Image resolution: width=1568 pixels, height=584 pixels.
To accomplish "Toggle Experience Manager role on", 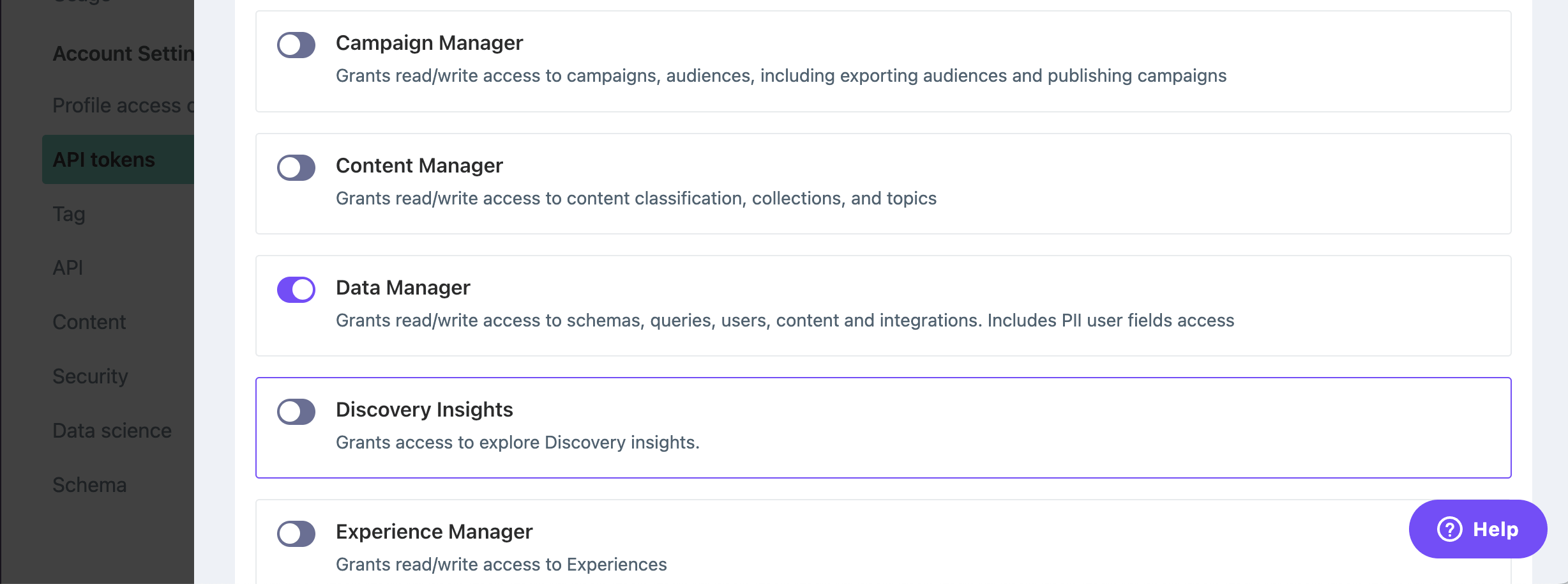I will pyautogui.click(x=296, y=534).
